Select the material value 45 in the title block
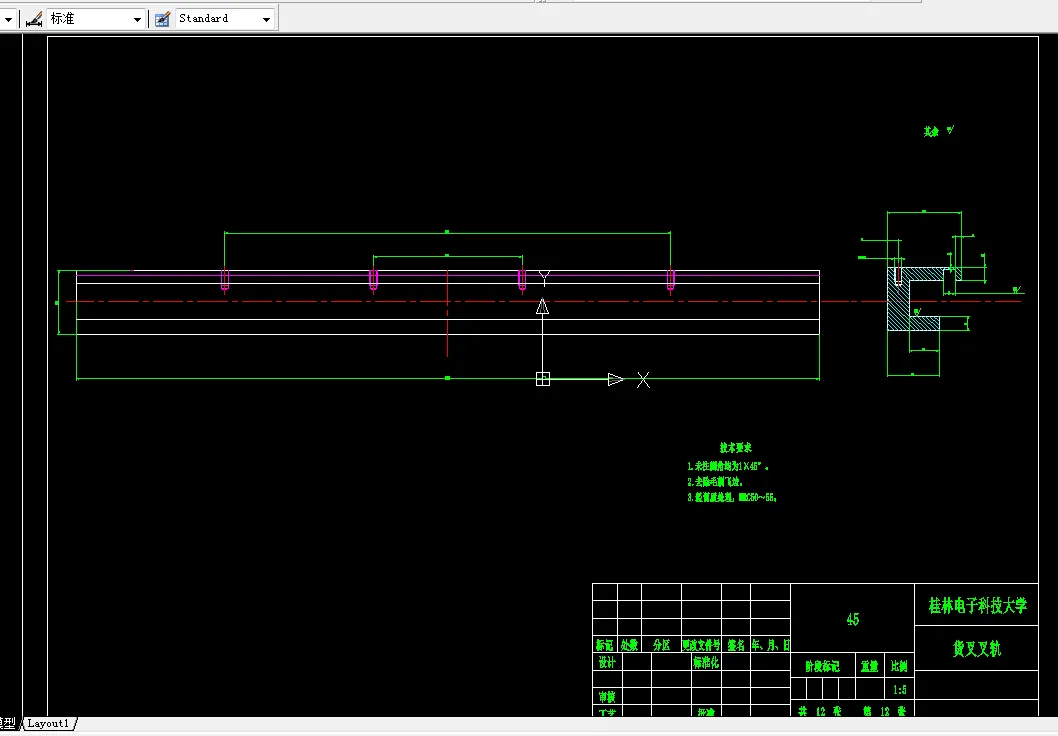The height and width of the screenshot is (736, 1058). (853, 619)
